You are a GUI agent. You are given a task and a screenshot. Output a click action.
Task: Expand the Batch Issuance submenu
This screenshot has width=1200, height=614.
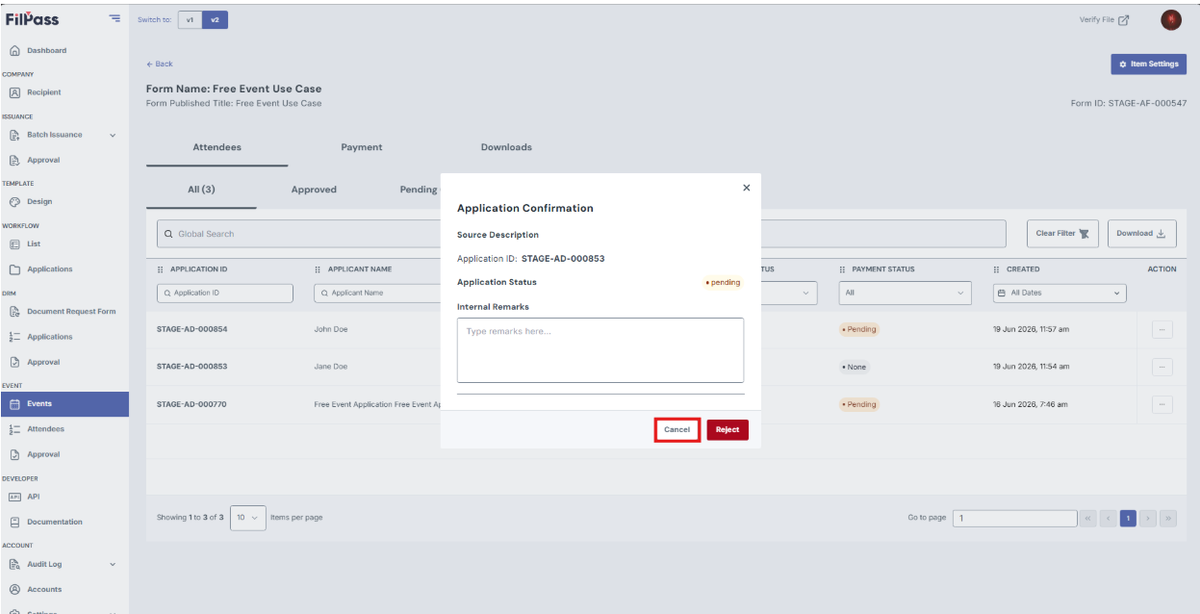[x=112, y=135]
